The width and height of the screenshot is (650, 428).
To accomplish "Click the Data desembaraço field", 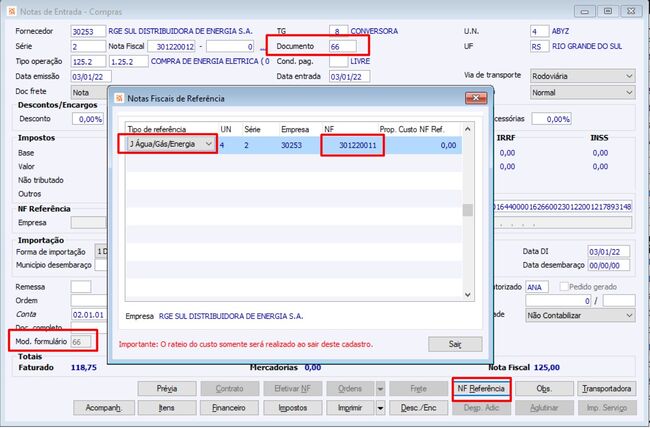I will 609,265.
